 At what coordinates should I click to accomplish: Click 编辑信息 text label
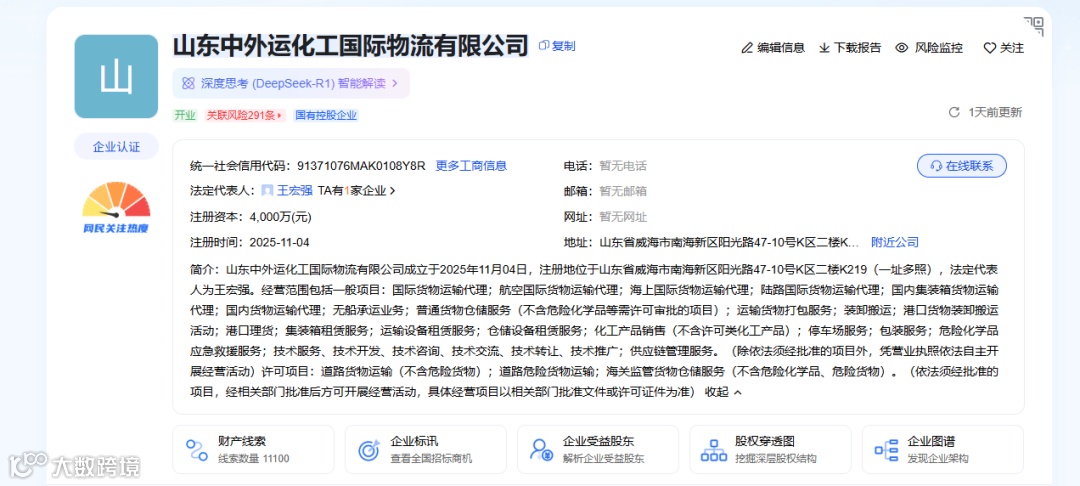pyautogui.click(x=781, y=48)
